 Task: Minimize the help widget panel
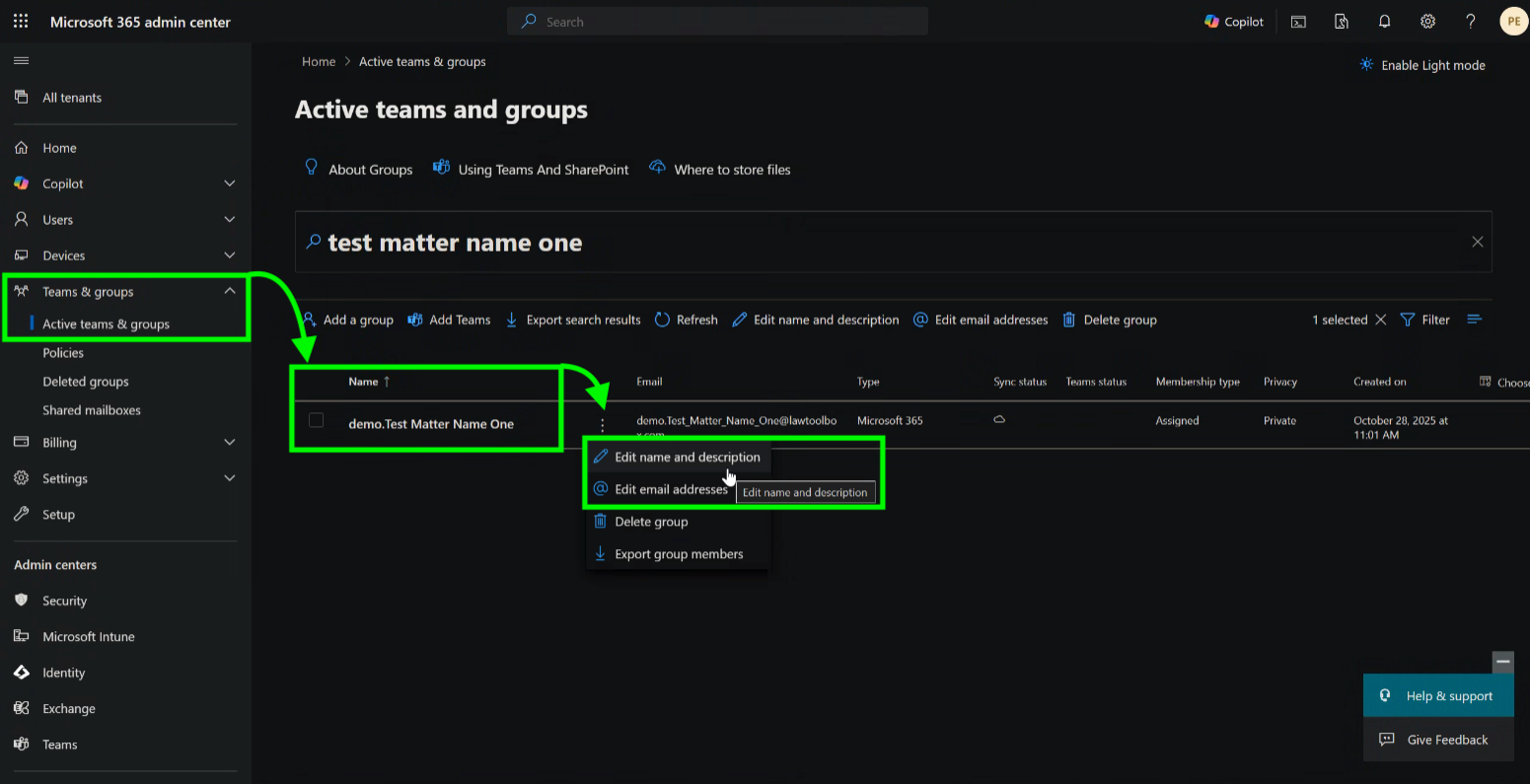pos(1502,662)
